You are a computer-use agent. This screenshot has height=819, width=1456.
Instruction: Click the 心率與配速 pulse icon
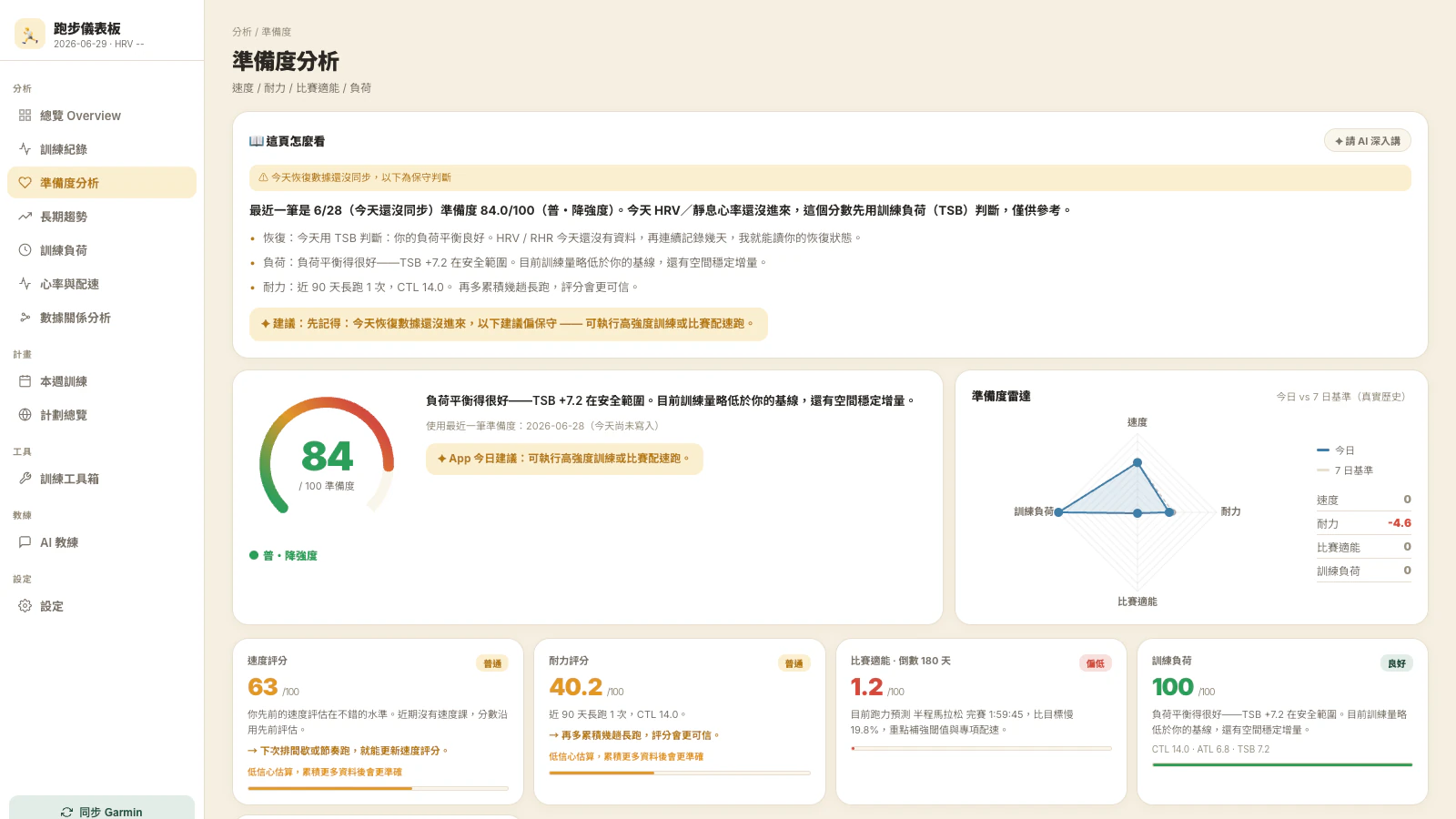(x=25, y=284)
